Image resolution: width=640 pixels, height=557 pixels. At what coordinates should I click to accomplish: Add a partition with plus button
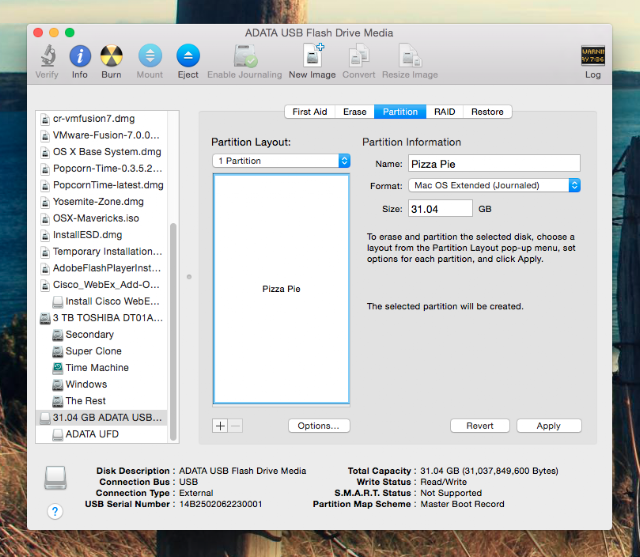tap(220, 426)
